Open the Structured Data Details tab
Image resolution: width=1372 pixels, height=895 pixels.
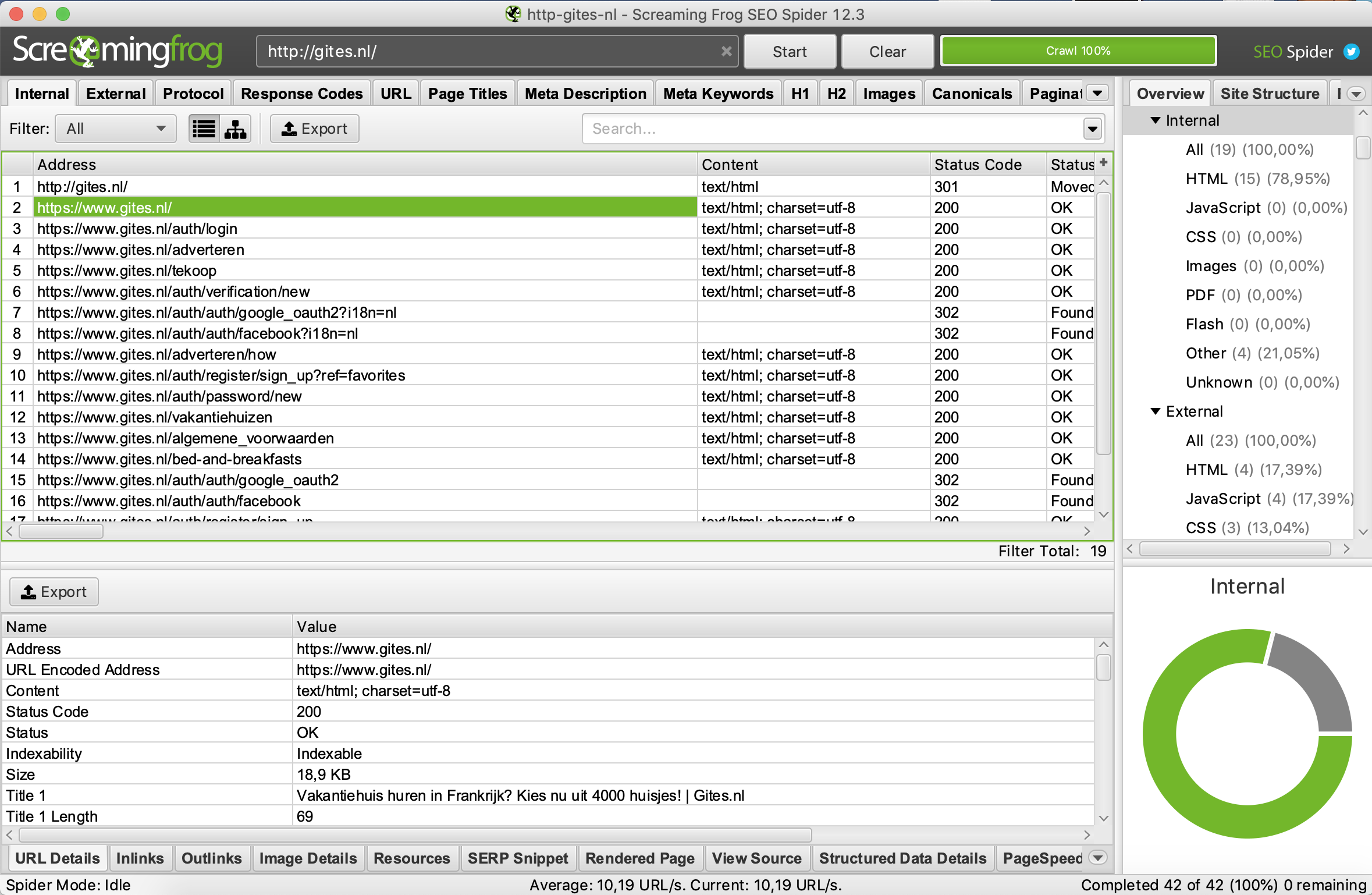coord(902,858)
